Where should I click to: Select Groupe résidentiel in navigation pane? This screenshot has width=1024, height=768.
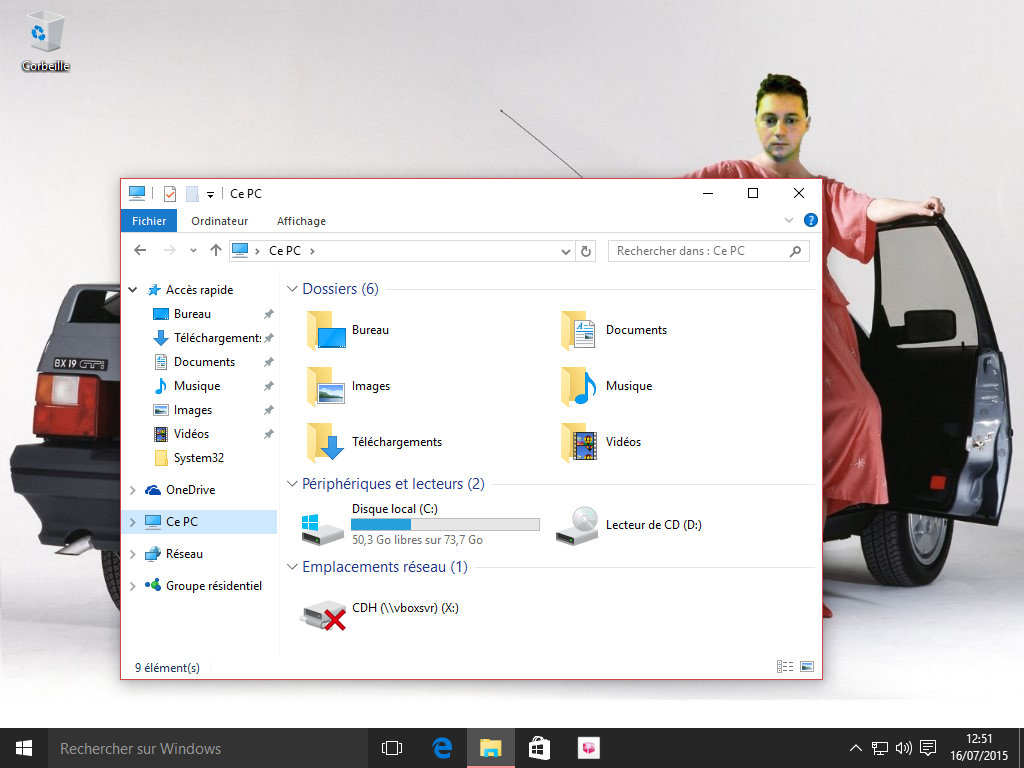[213, 586]
